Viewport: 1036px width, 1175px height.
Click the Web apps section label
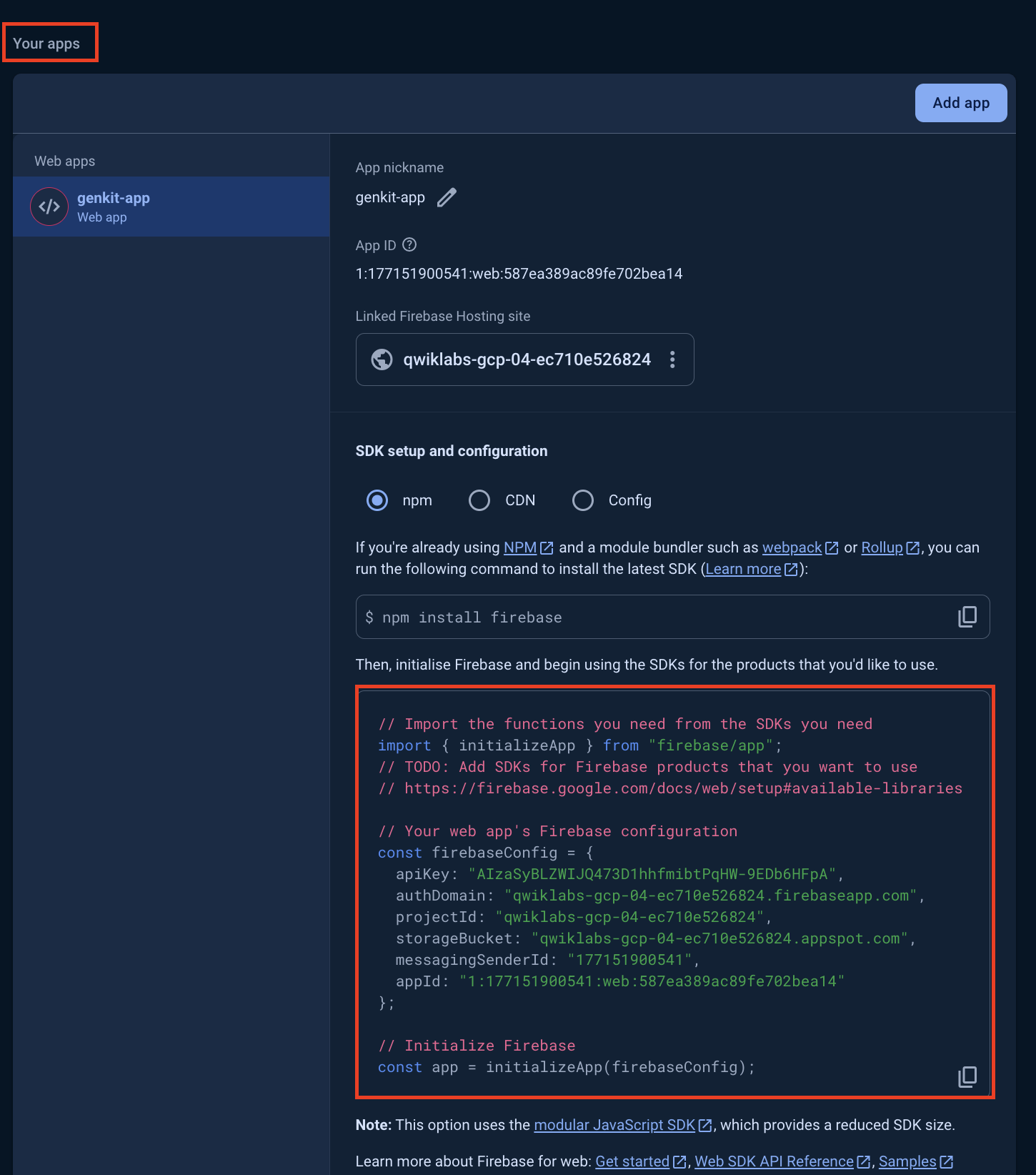click(65, 162)
